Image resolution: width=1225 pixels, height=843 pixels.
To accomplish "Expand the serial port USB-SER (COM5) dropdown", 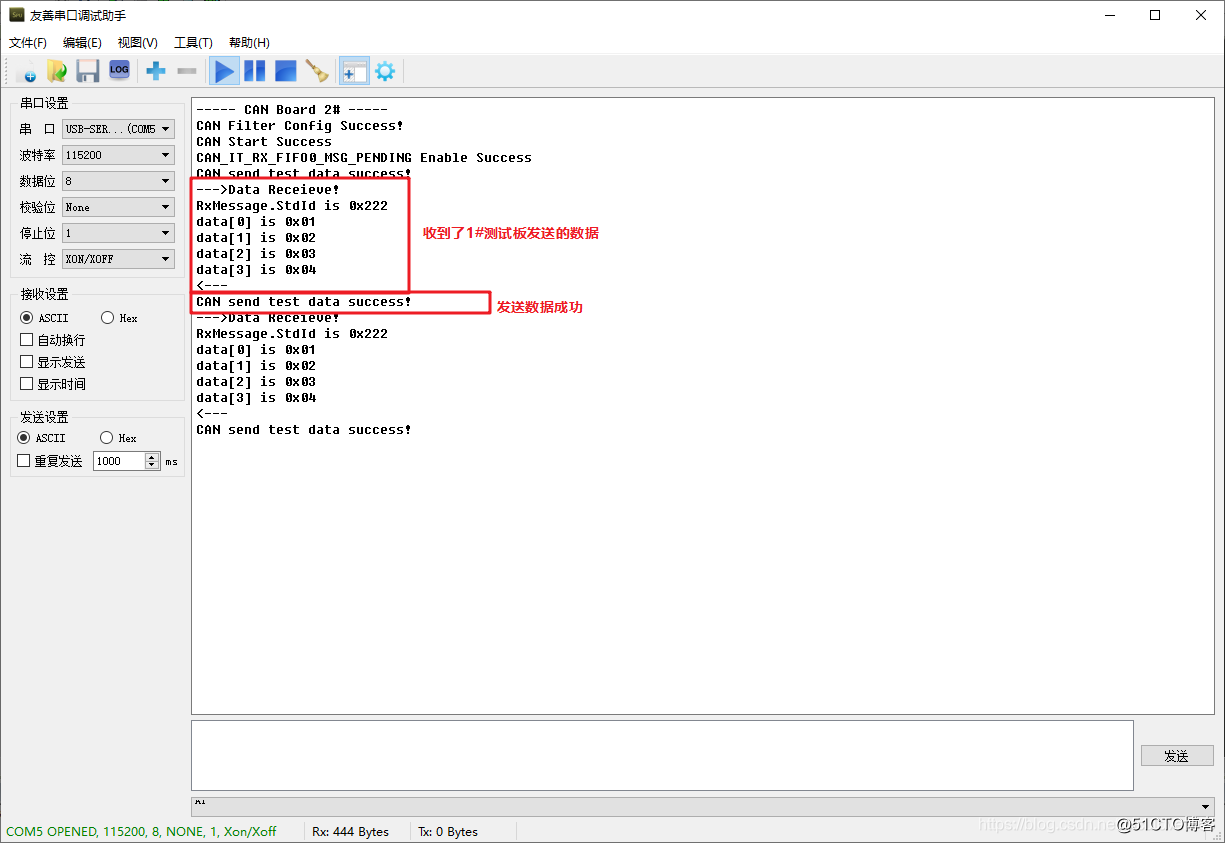I will click(x=118, y=129).
